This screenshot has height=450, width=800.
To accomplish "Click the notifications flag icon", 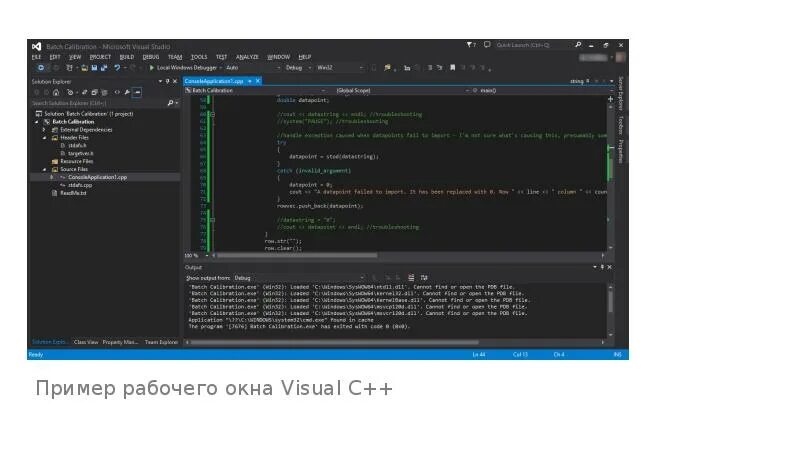I will click(470, 45).
